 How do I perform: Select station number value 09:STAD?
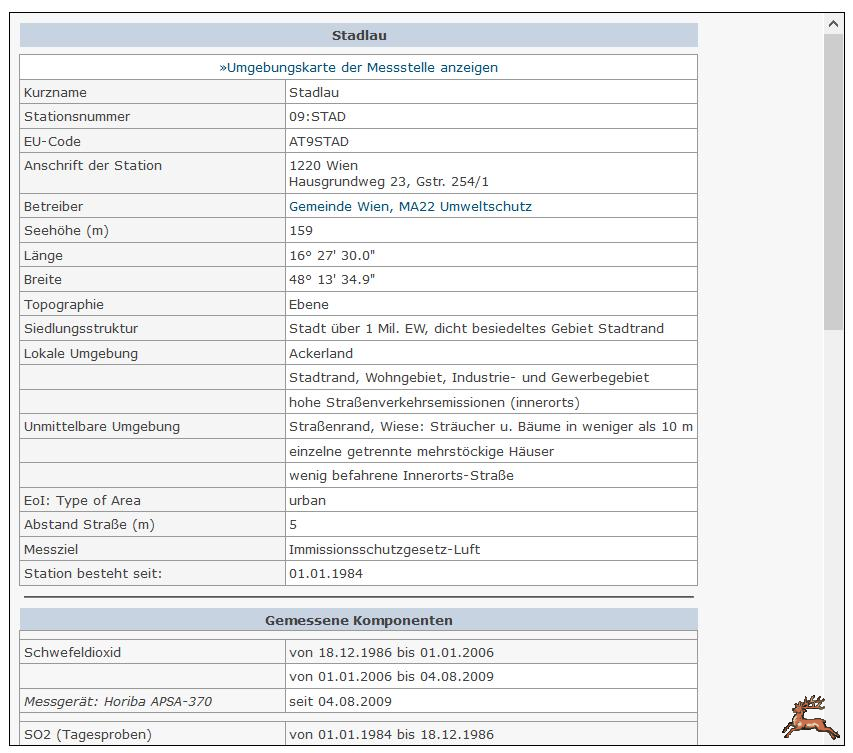coord(317,116)
